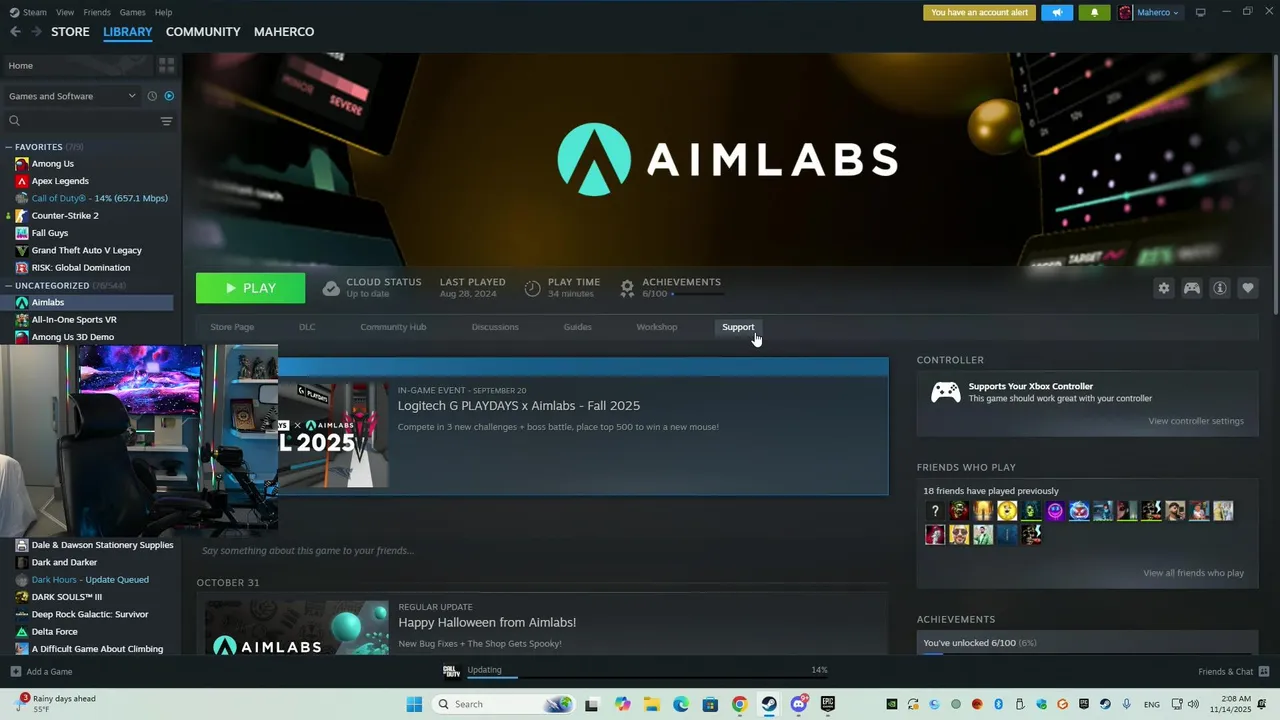Collapse the UNCATEGORIZED category
This screenshot has height=720, width=1280.
(x=9, y=285)
